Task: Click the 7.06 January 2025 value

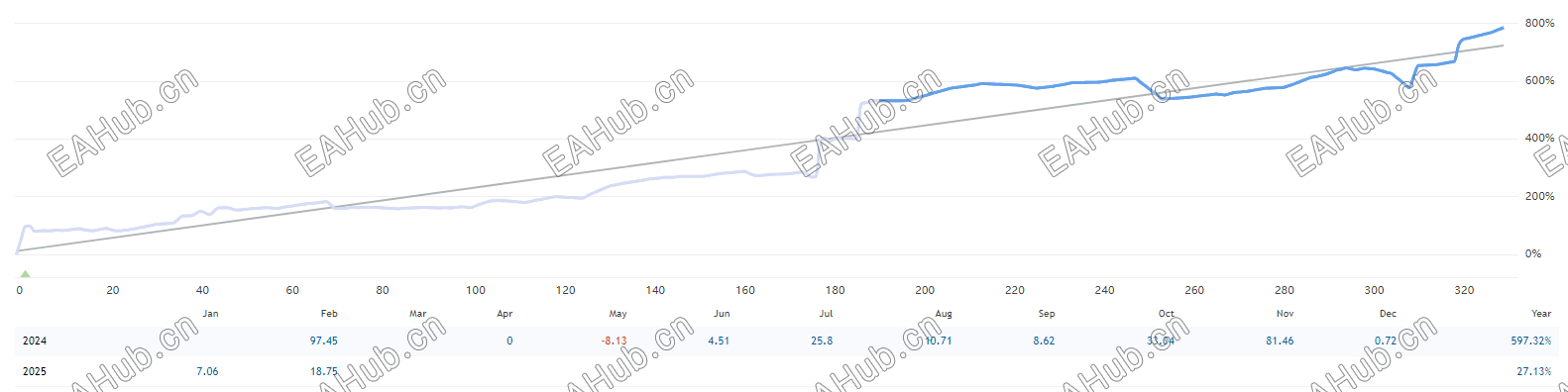Action: pyautogui.click(x=207, y=371)
